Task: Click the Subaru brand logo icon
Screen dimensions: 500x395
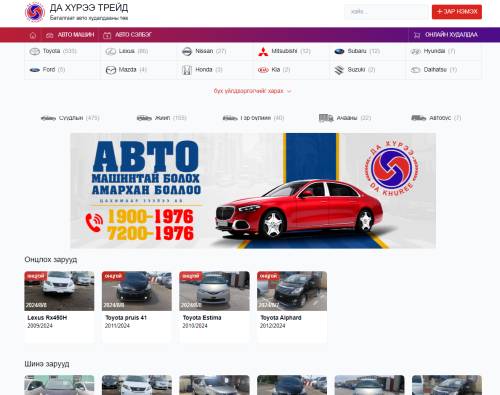Action: click(x=339, y=52)
